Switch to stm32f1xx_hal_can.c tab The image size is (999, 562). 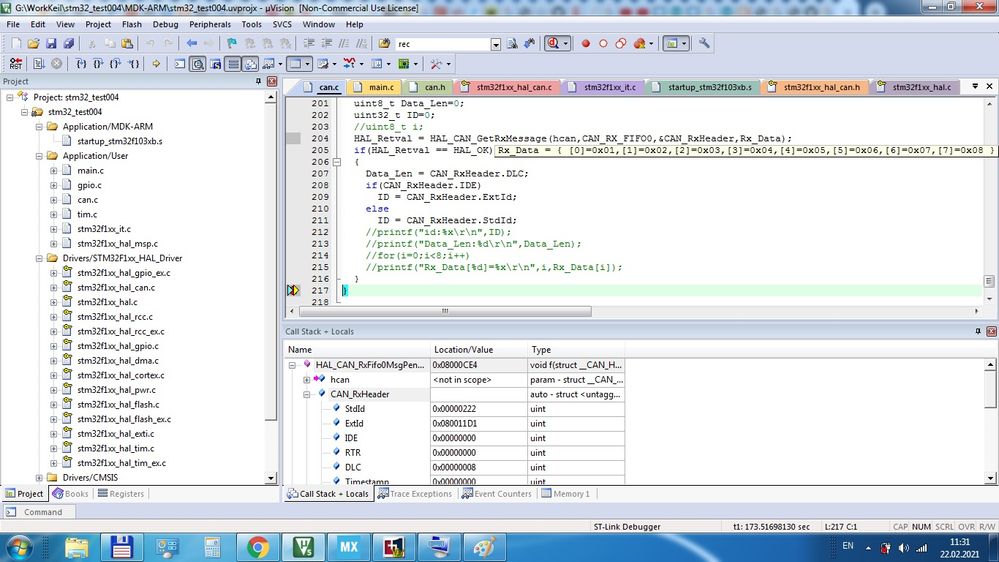(x=508, y=87)
